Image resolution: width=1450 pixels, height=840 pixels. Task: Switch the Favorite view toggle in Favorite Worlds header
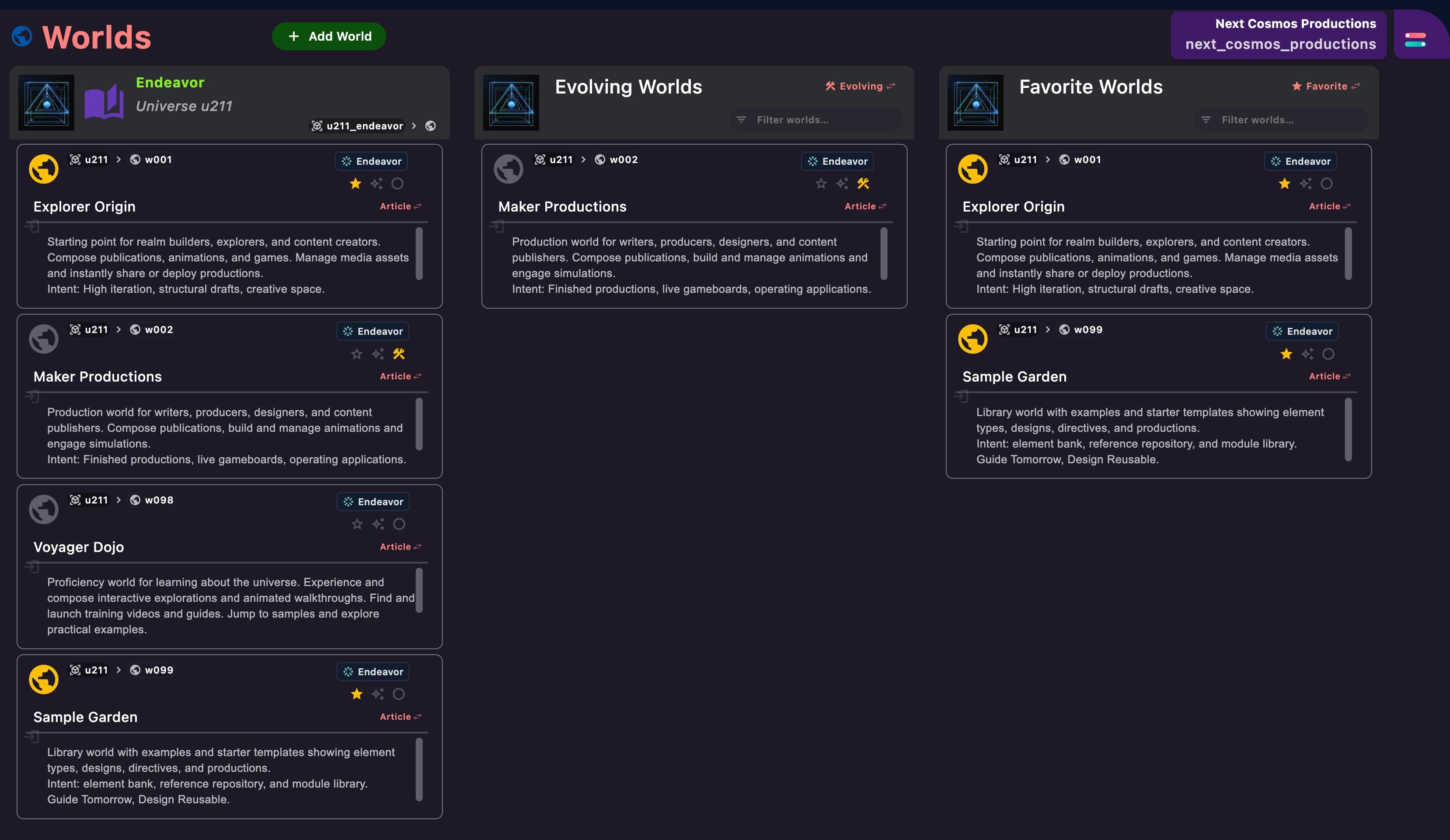[1326, 86]
